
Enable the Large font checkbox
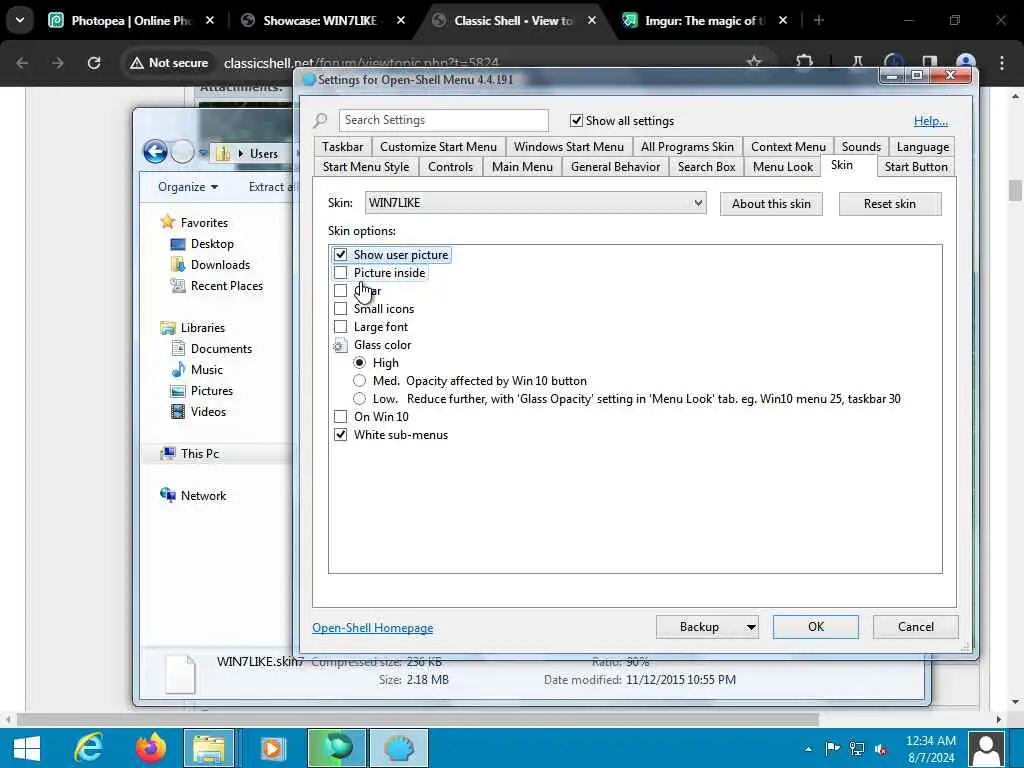point(340,327)
